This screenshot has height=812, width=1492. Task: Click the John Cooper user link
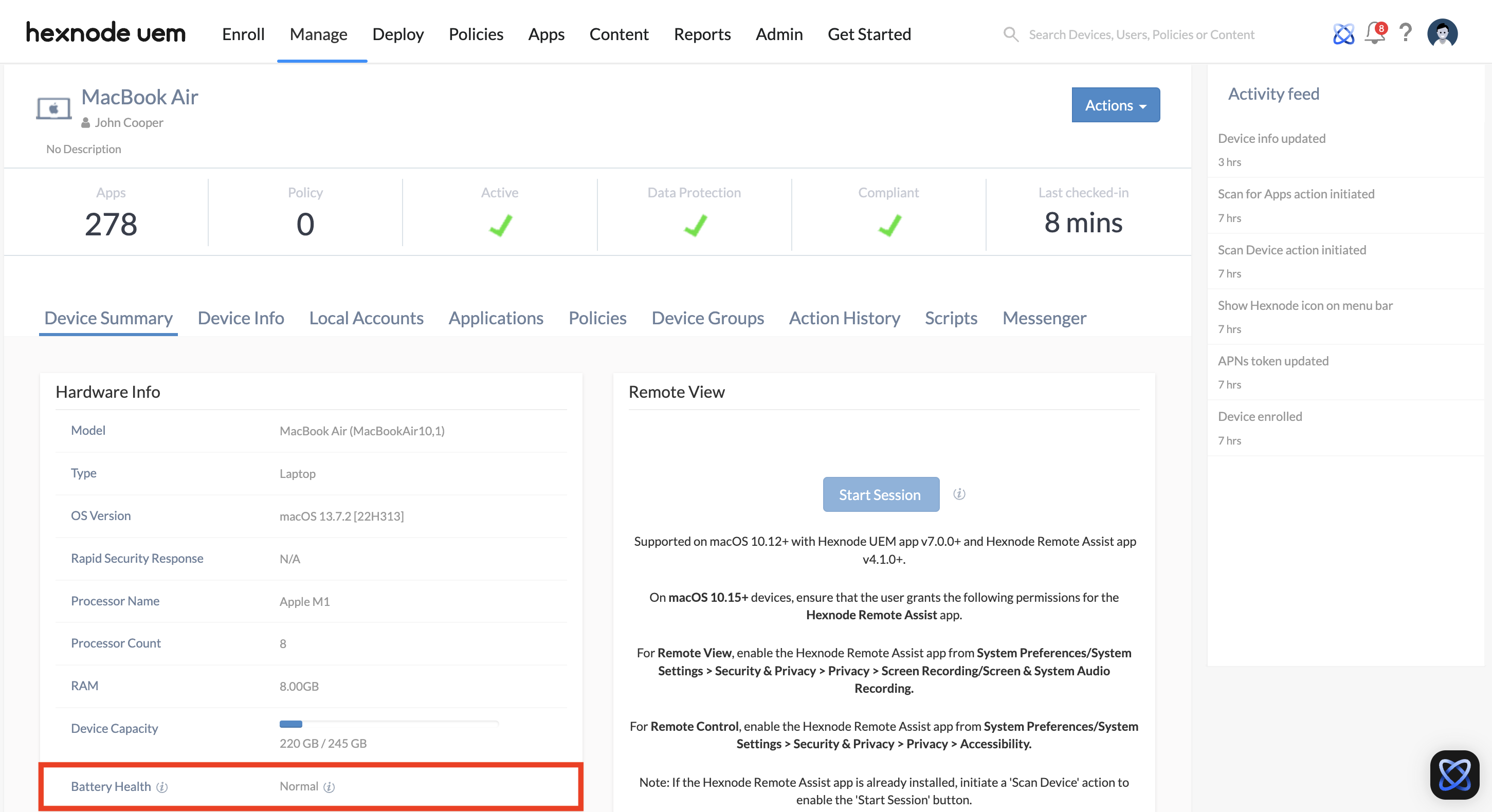tap(129, 123)
